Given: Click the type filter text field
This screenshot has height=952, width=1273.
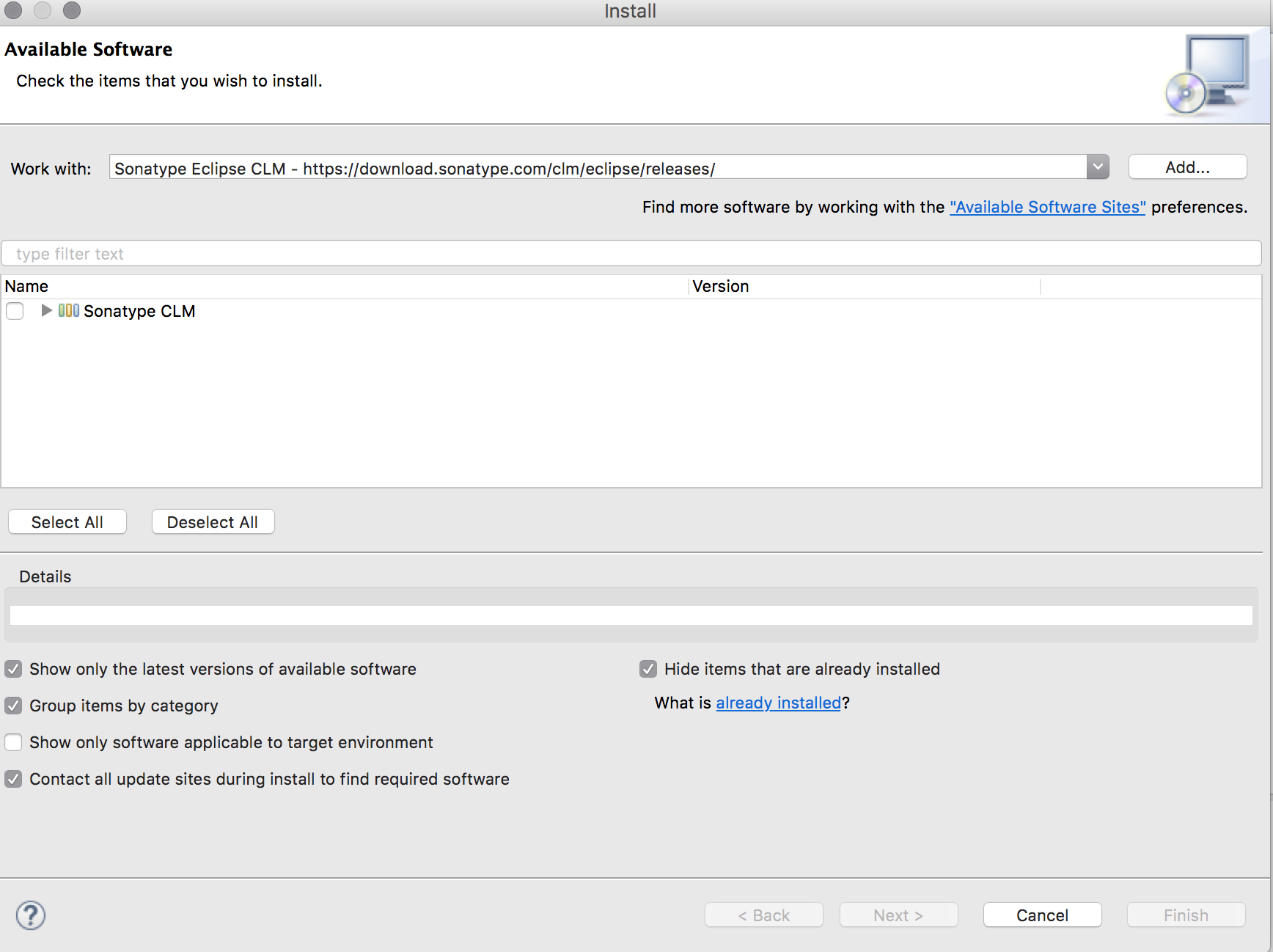Looking at the screenshot, I should 631,253.
